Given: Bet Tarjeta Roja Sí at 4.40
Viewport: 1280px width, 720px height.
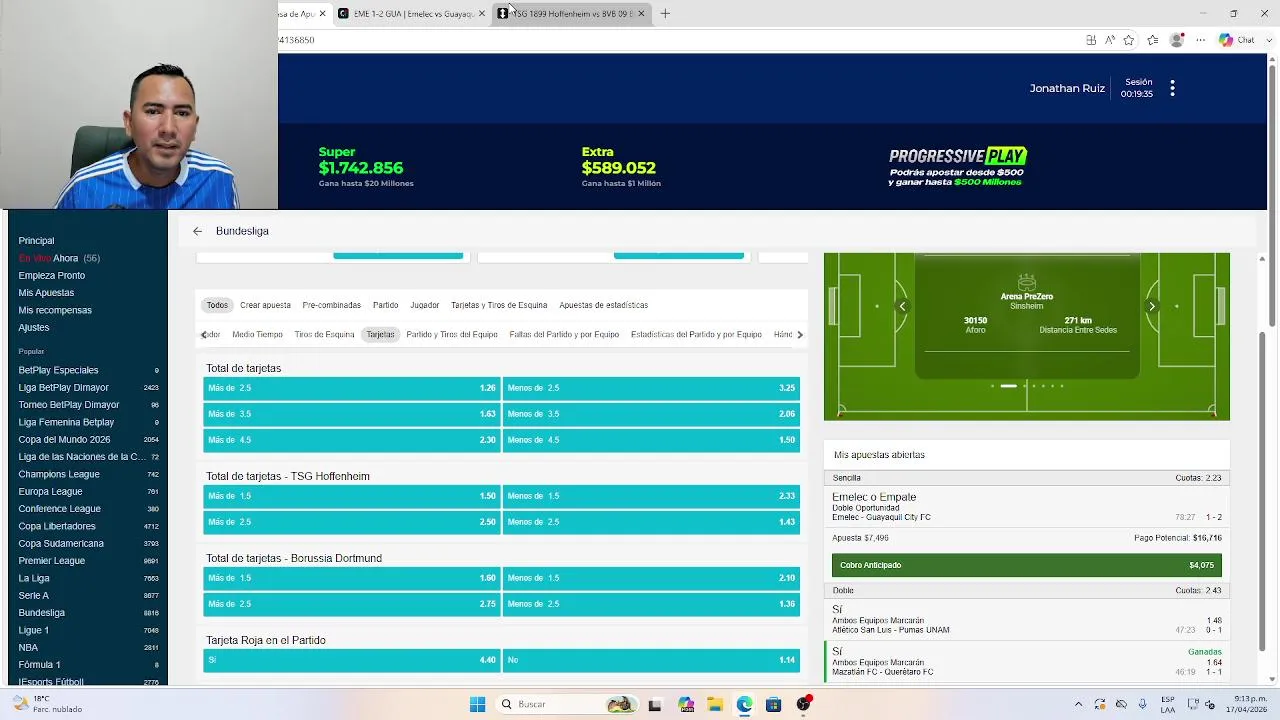Looking at the screenshot, I should tap(352, 660).
